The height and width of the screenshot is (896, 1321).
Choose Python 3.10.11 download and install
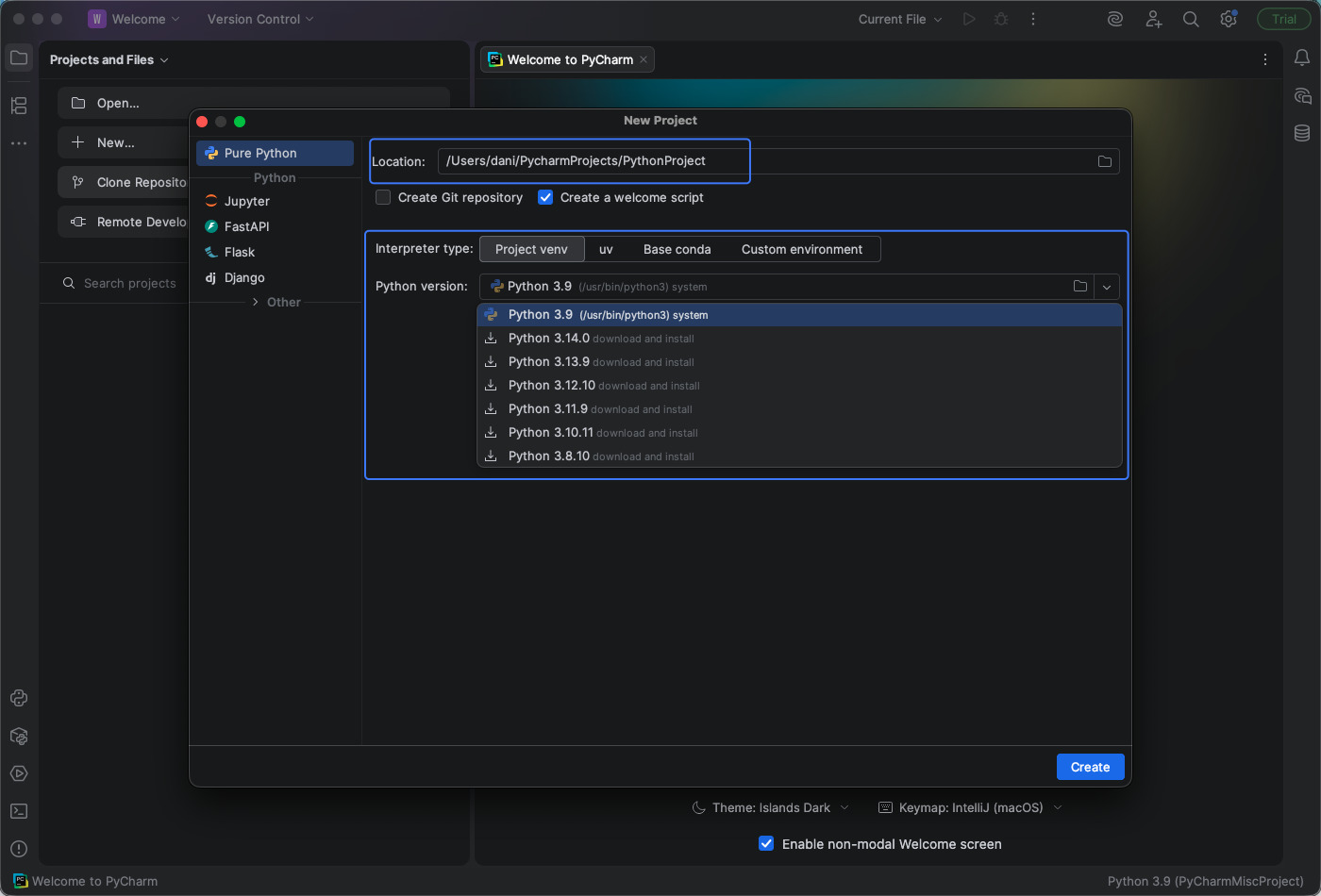(x=800, y=433)
